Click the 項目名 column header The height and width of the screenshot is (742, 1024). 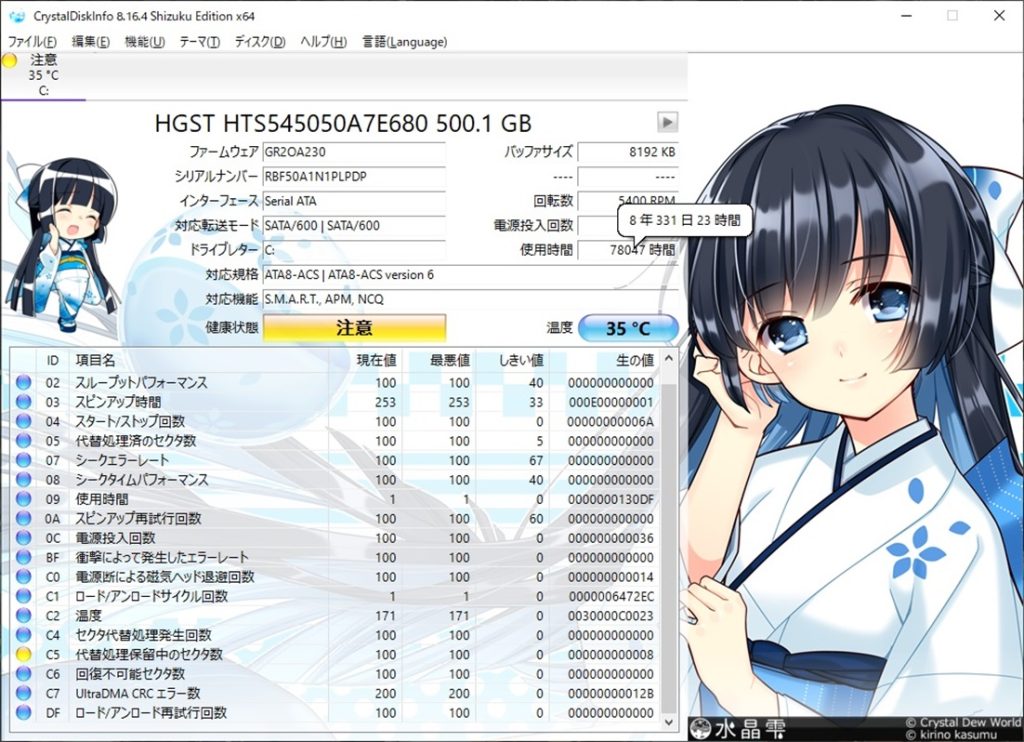coord(200,360)
